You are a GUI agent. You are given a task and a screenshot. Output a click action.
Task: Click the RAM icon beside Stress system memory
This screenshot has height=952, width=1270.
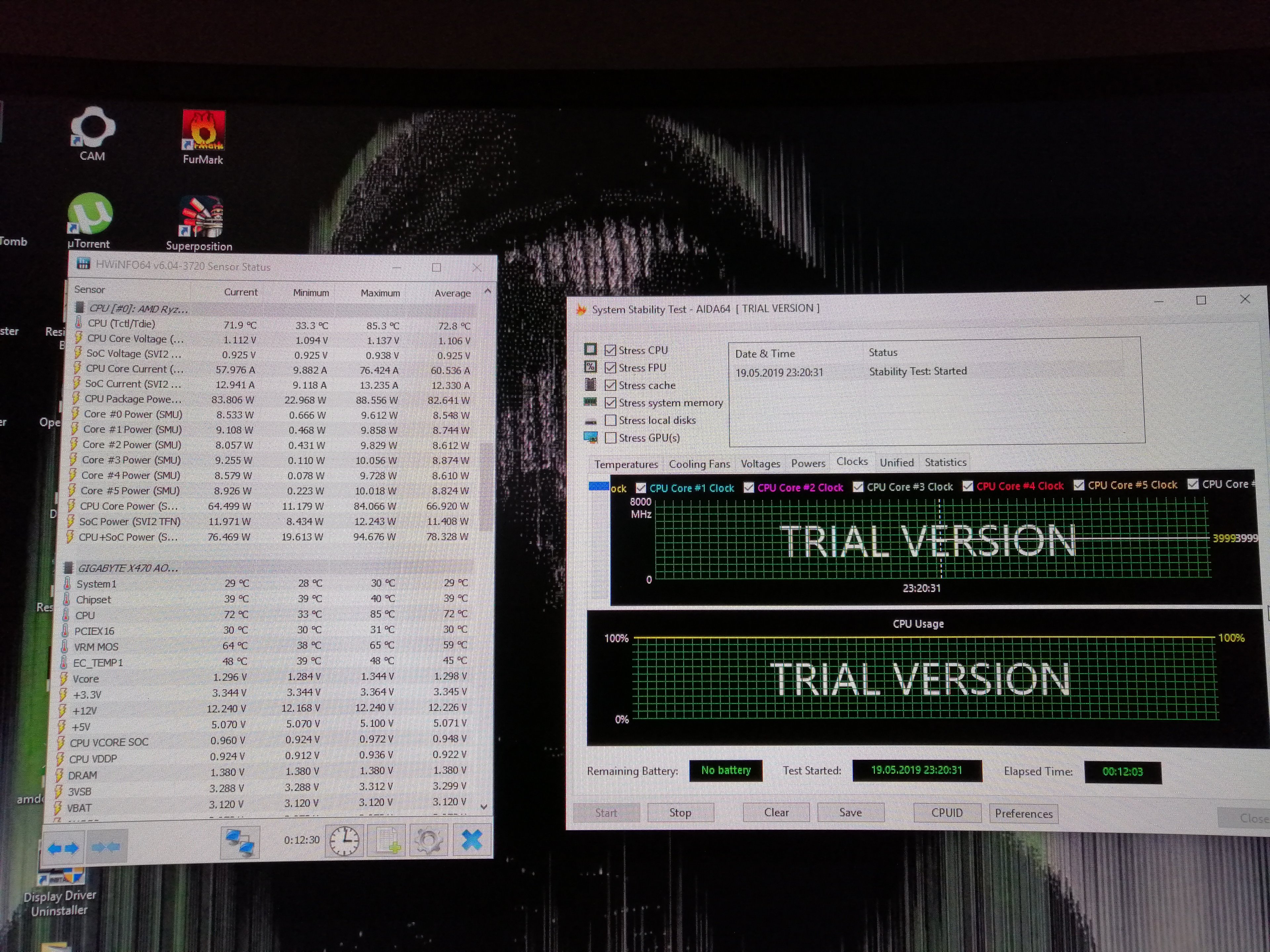590,402
